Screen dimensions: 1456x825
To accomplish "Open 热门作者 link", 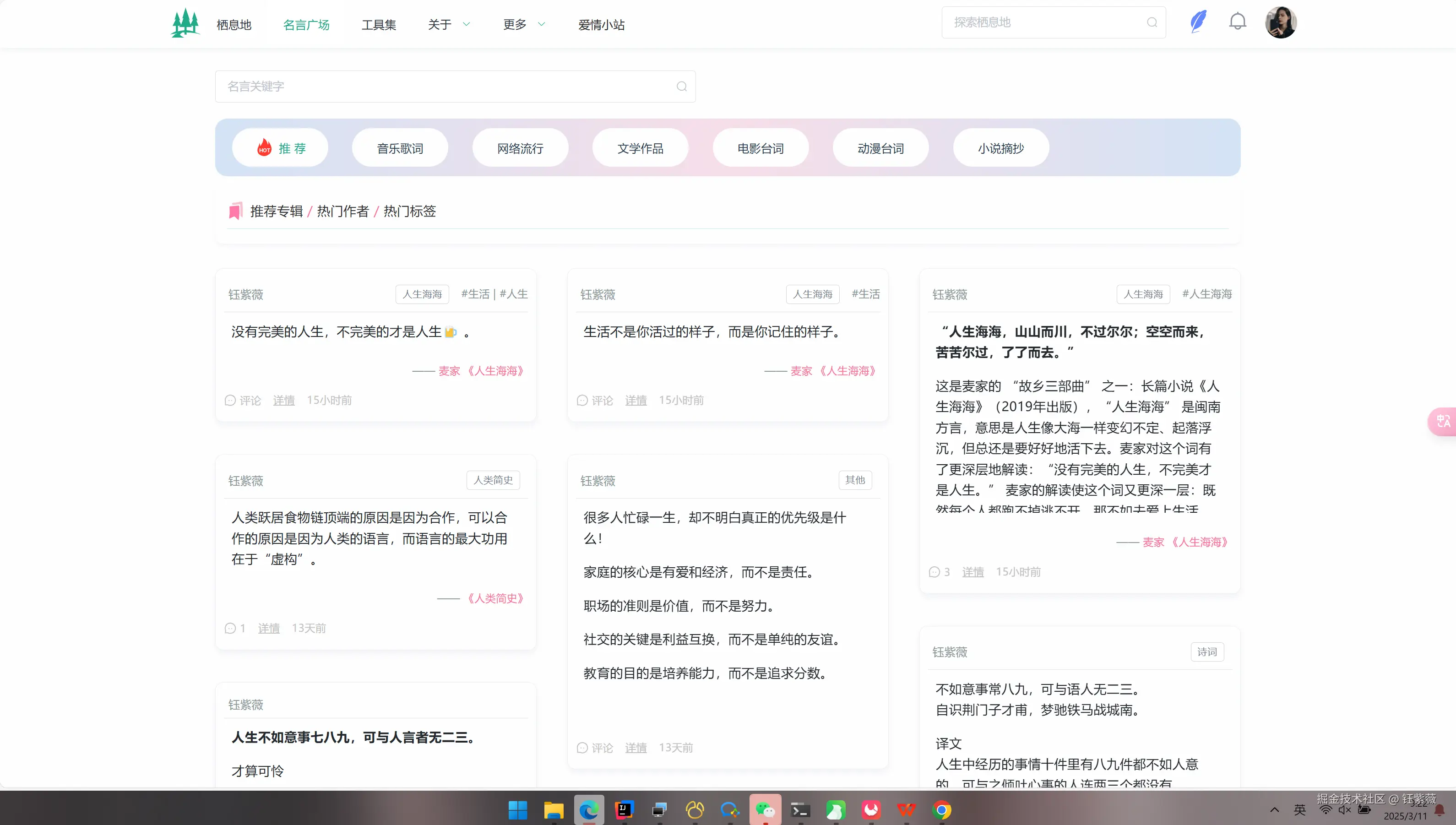I will [x=343, y=210].
